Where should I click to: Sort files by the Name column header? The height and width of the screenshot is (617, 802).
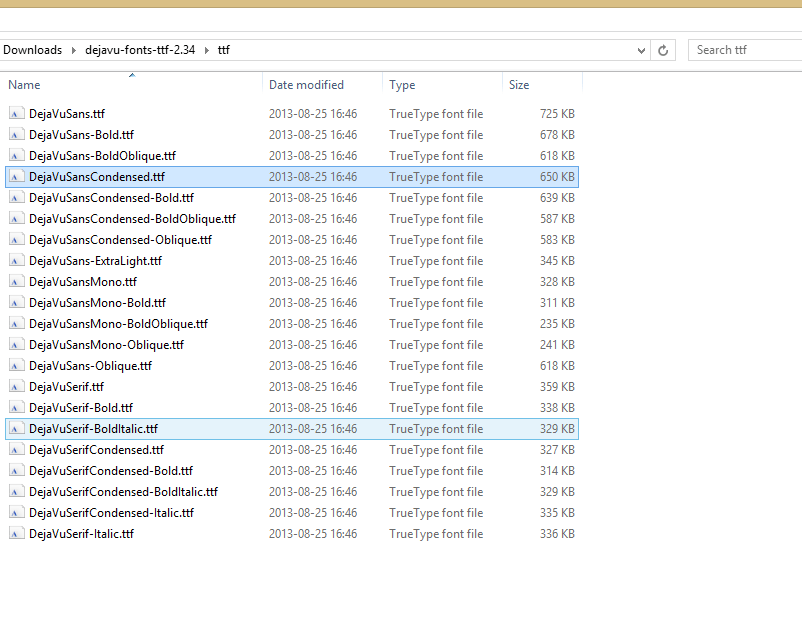pos(24,85)
